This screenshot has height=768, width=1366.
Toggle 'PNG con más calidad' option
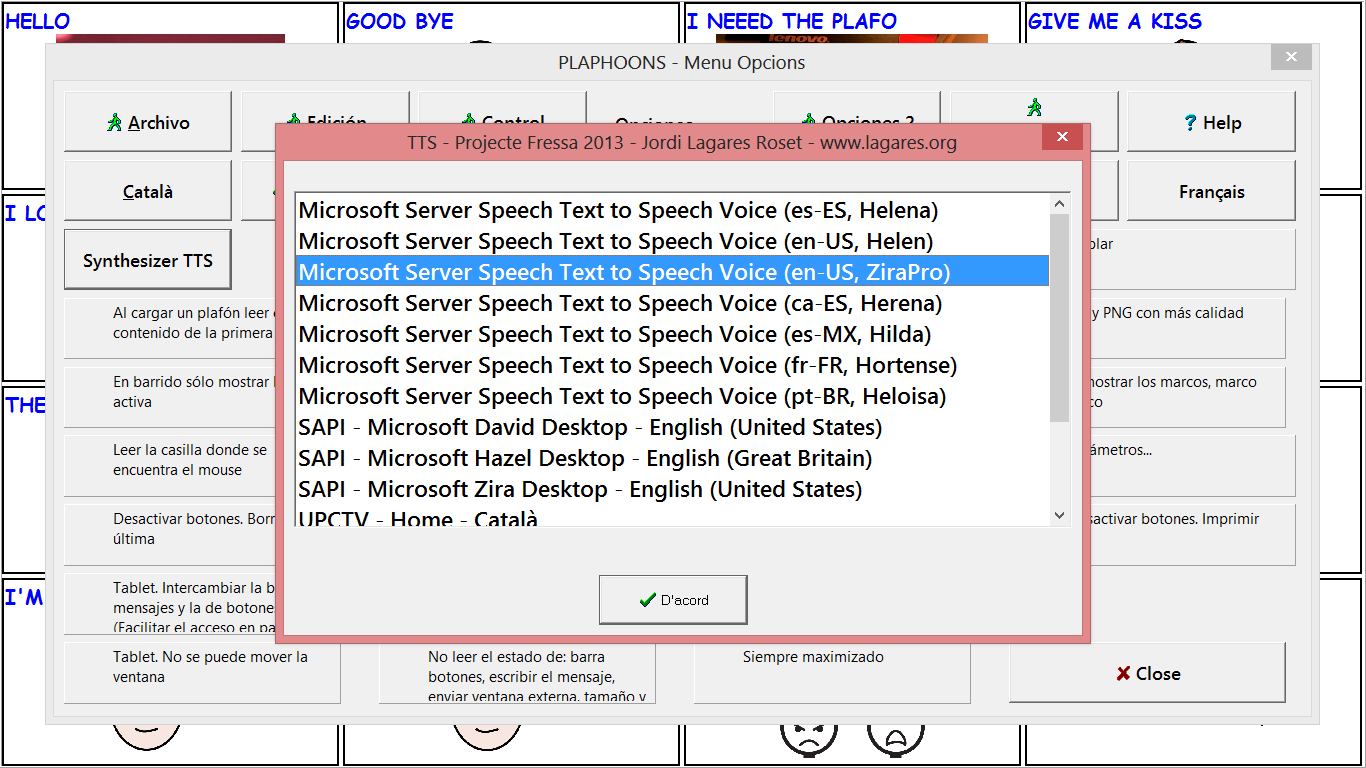pyautogui.click(x=1188, y=327)
